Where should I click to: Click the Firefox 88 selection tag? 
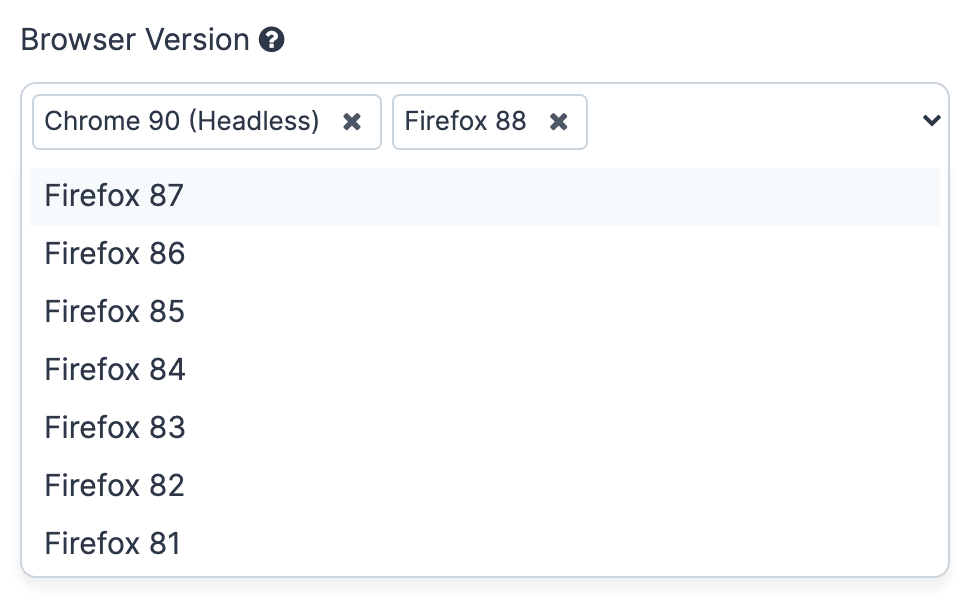[465, 121]
